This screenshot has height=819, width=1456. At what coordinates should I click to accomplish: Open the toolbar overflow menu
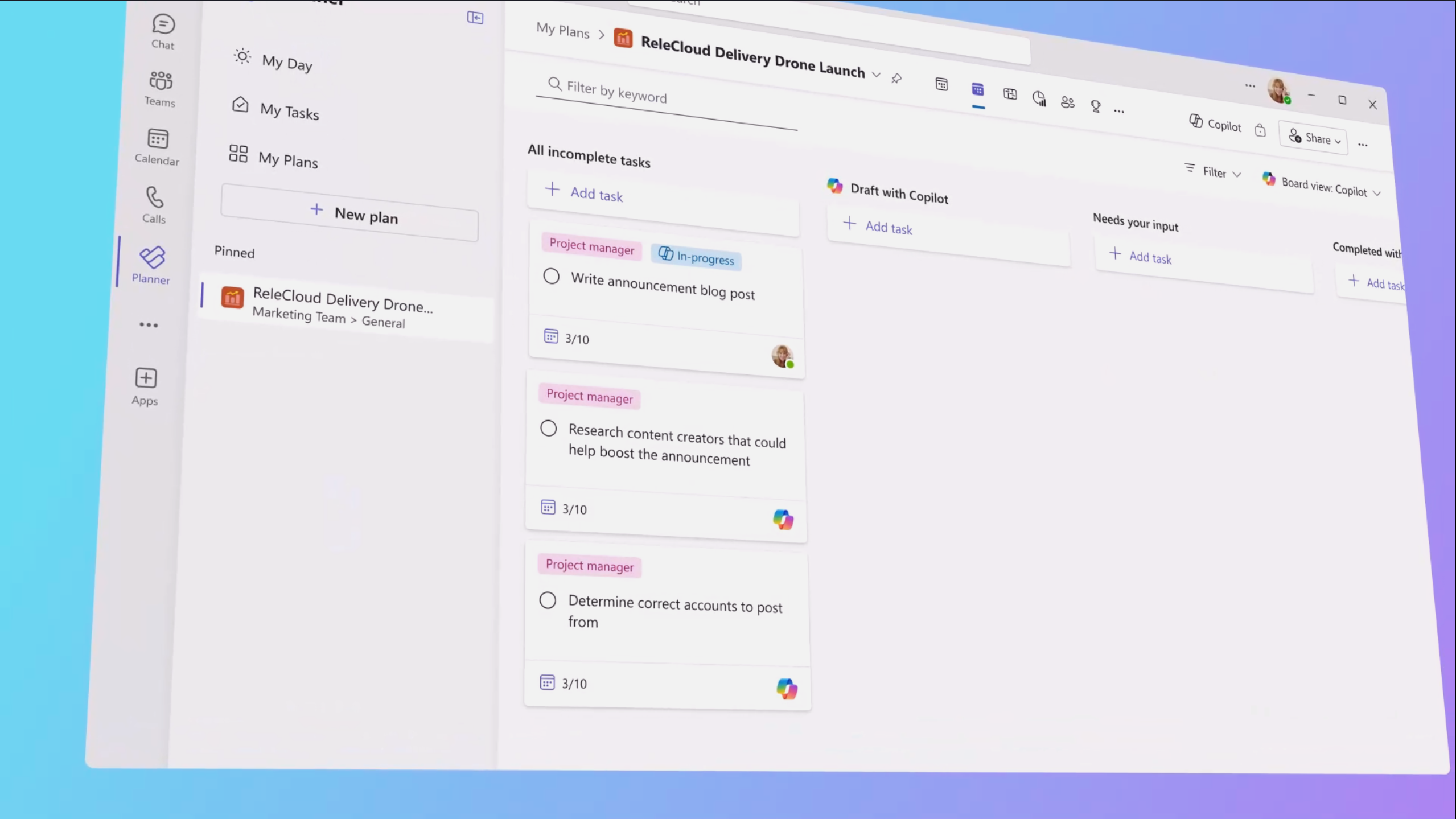click(x=1119, y=109)
